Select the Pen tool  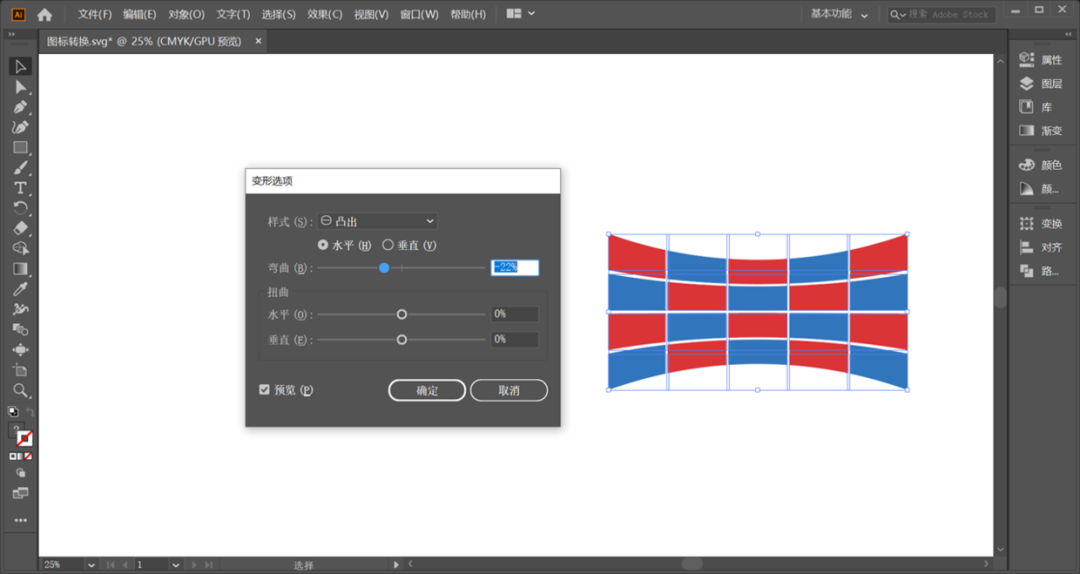click(20, 107)
